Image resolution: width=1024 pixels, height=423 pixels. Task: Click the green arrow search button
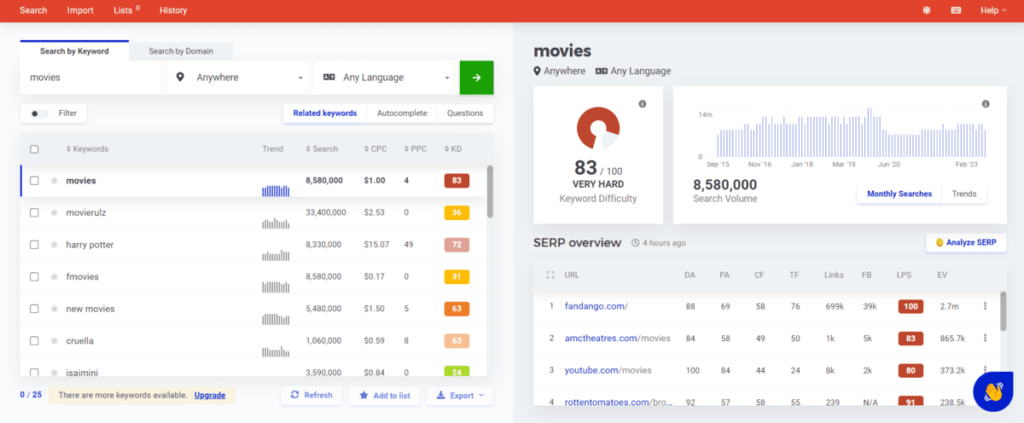click(x=477, y=77)
